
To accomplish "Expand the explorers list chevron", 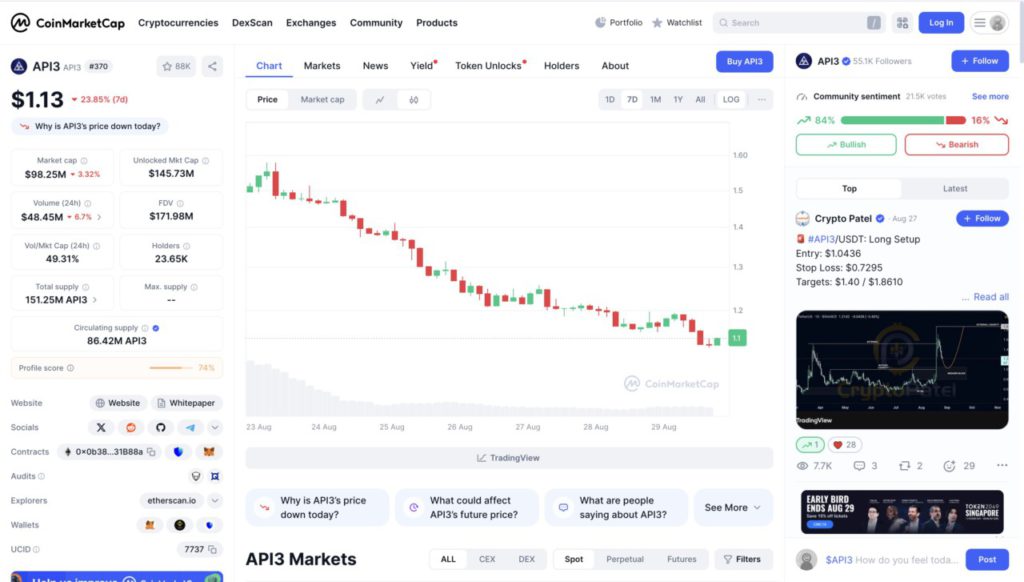I will 213,500.
